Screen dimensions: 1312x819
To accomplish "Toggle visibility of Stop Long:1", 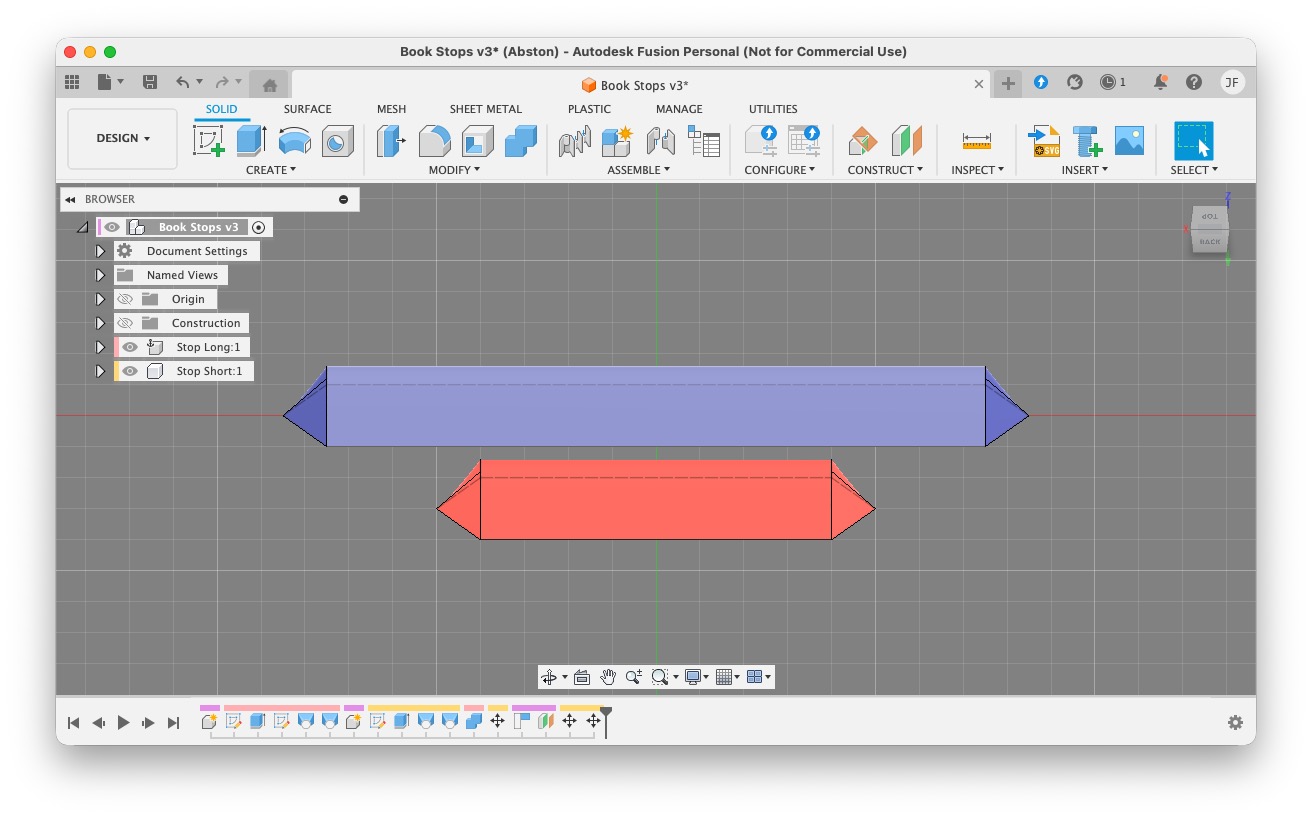I will [x=130, y=347].
